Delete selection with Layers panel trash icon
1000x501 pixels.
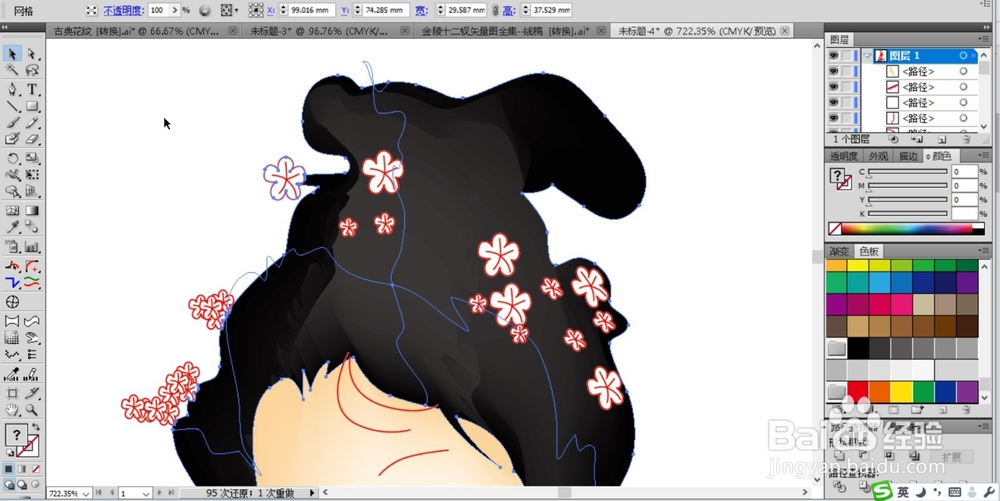(966, 139)
